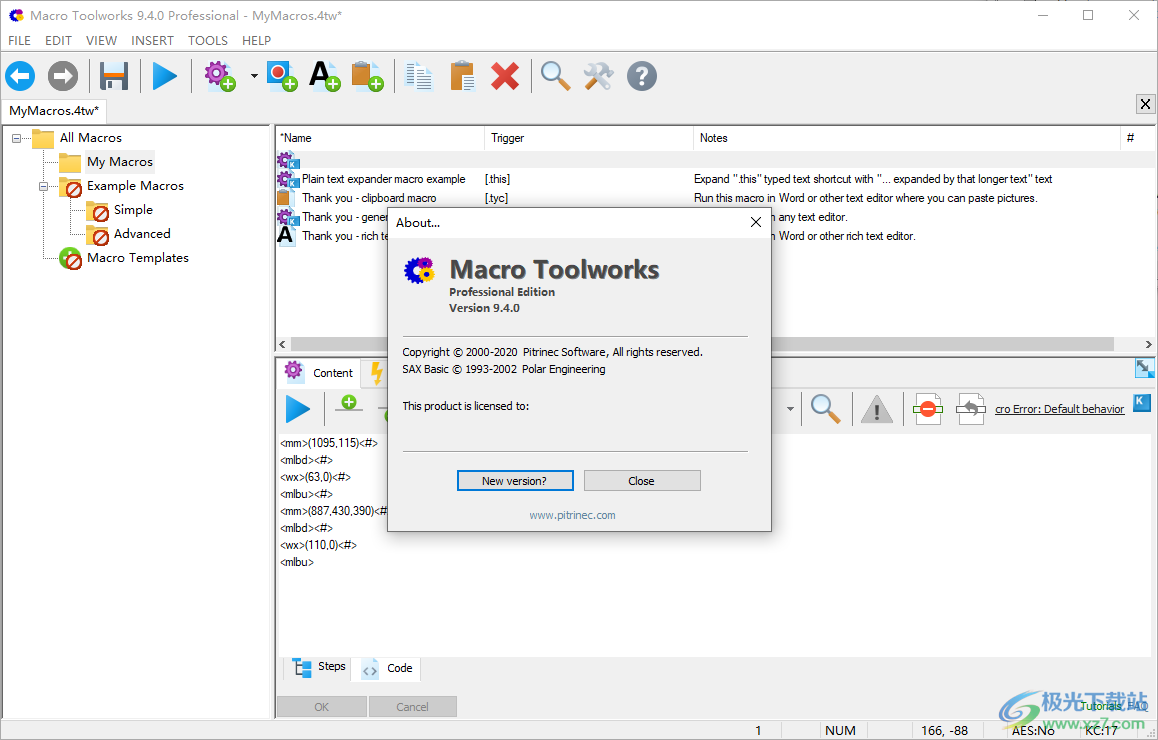Open editor toolbar dropdown arrow
Screen dimensions: 1158x740
(x=790, y=409)
